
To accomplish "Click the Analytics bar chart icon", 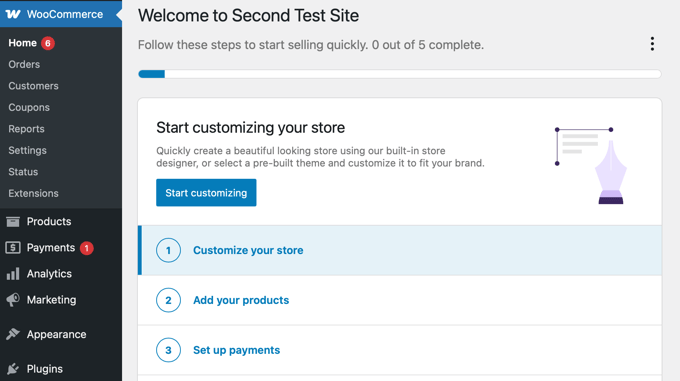I will [13, 274].
